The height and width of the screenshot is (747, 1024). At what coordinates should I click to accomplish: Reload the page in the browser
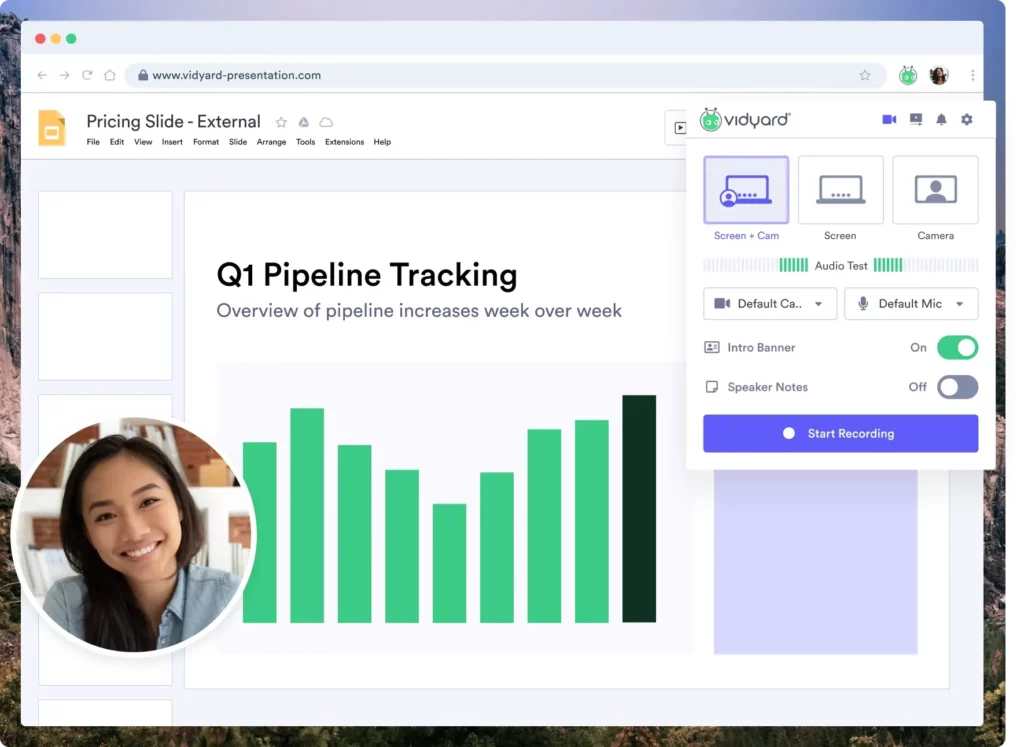point(87,75)
